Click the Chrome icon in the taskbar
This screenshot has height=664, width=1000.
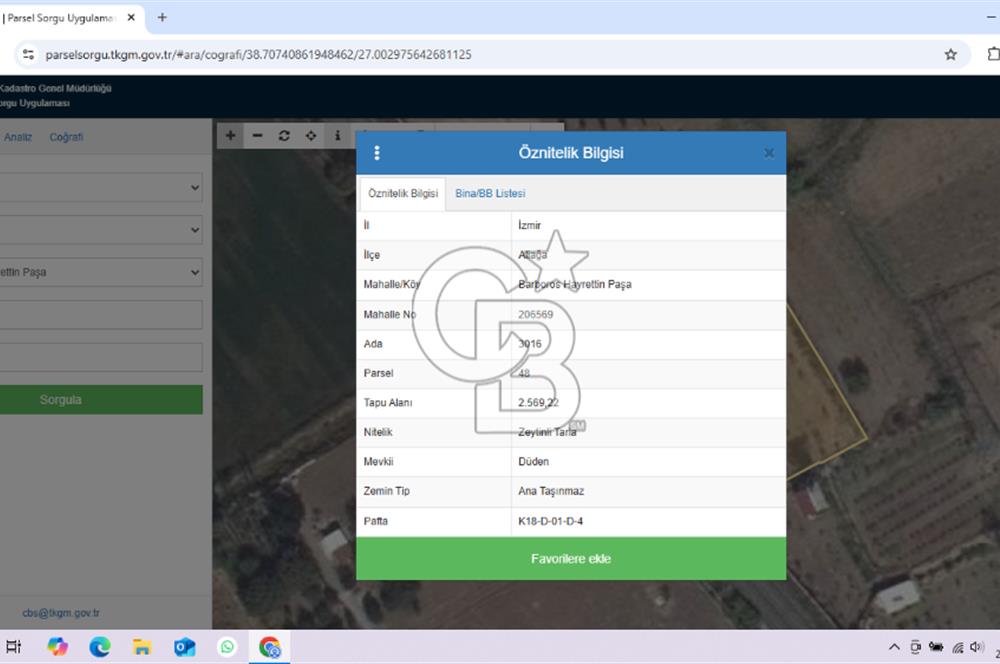(x=270, y=647)
